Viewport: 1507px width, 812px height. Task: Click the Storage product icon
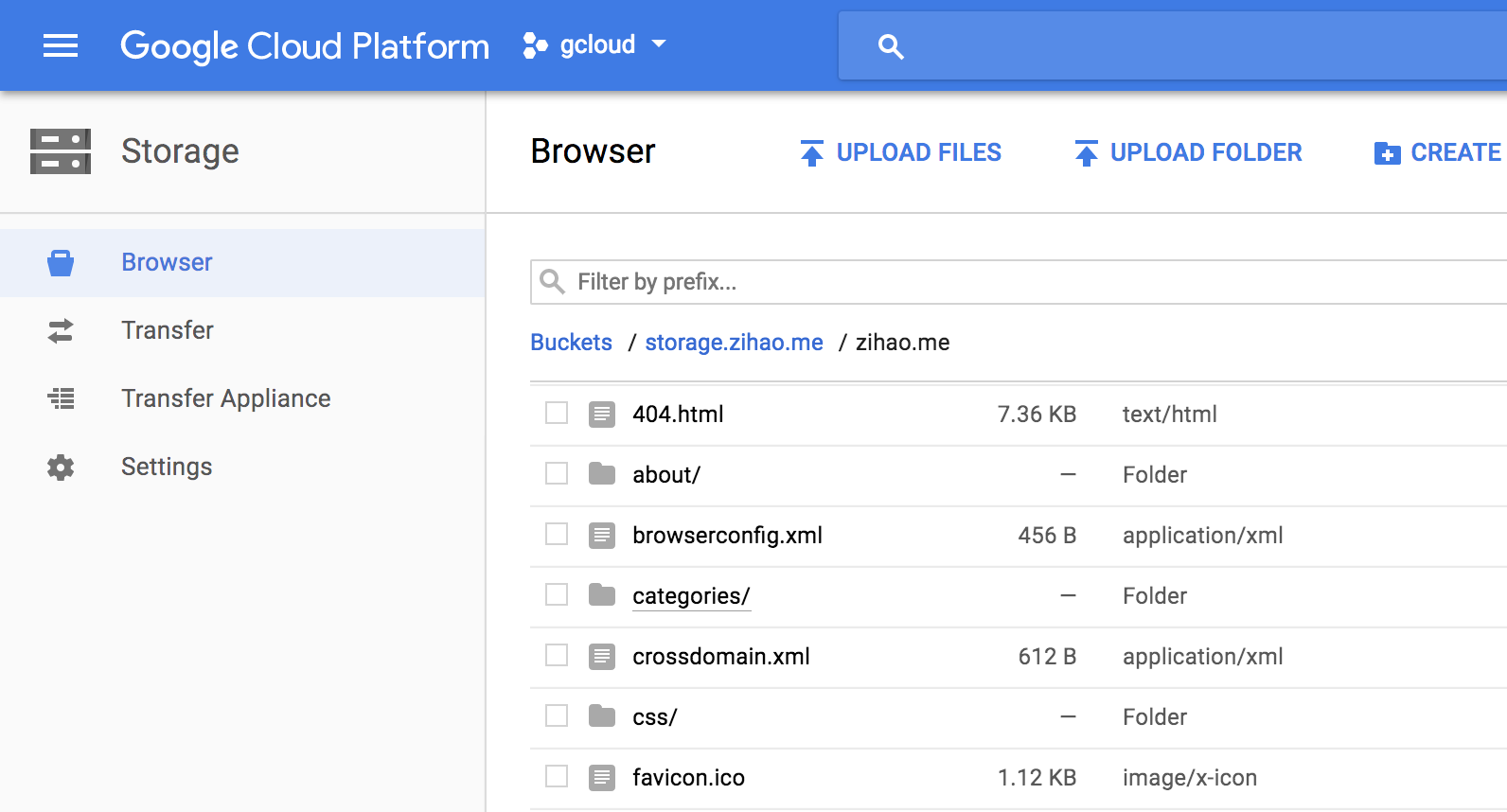[61, 151]
